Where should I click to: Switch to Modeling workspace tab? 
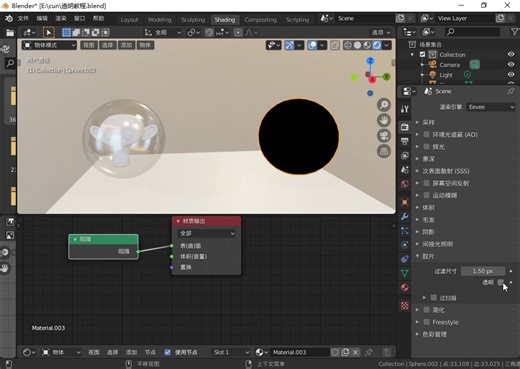[x=160, y=20]
